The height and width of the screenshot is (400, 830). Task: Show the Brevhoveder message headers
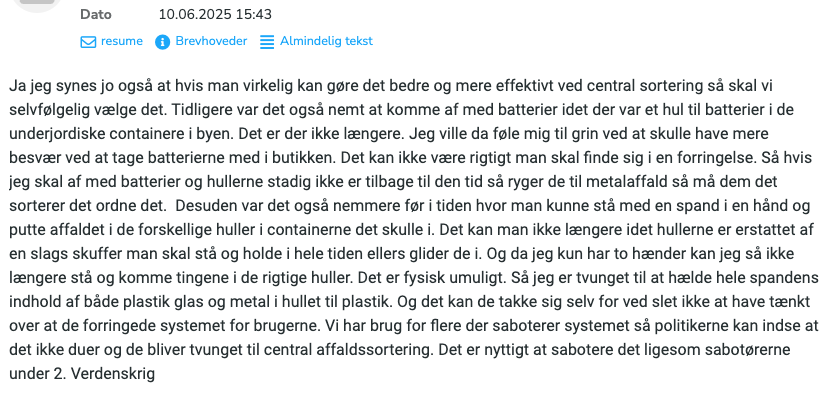click(x=211, y=41)
